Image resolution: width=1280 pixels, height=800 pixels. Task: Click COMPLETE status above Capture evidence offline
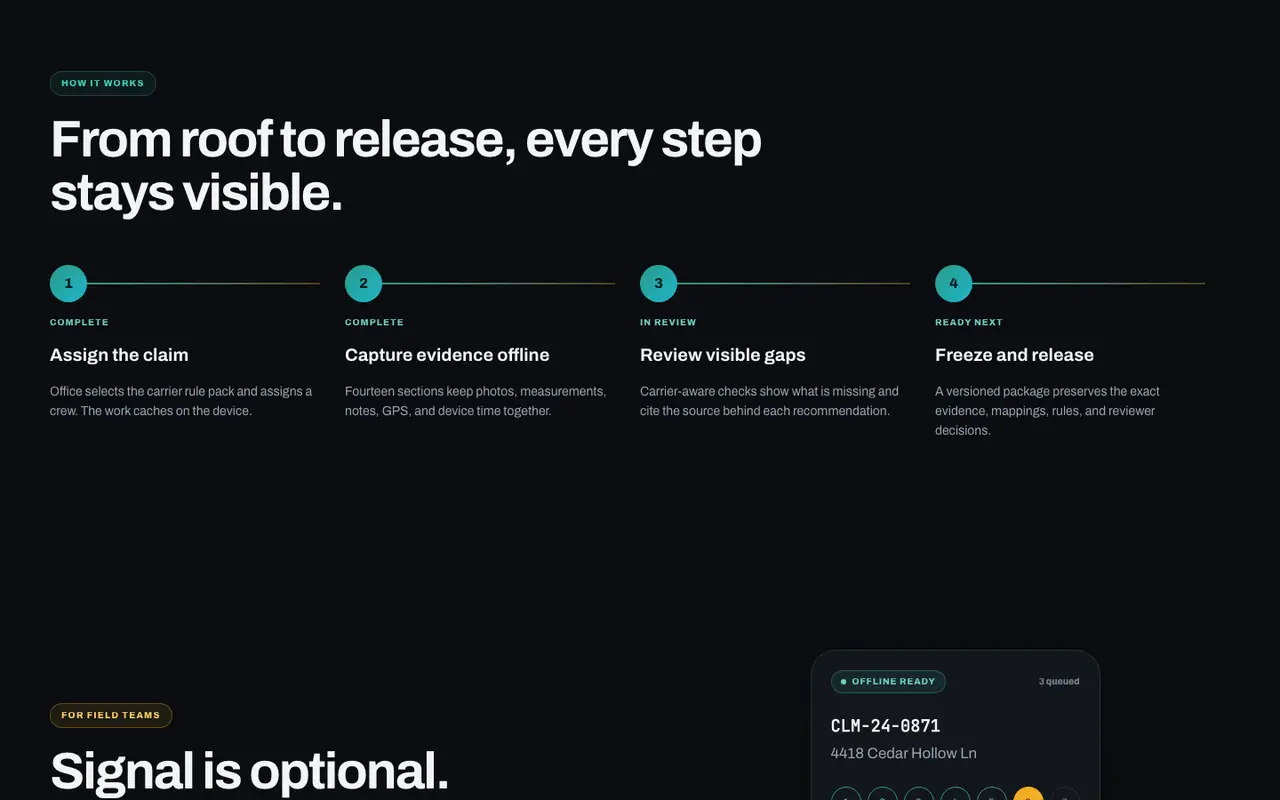(x=374, y=322)
